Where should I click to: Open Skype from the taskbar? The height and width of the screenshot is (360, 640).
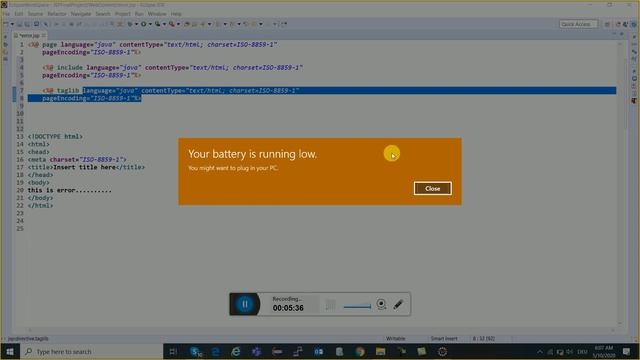pyautogui.click(x=196, y=351)
